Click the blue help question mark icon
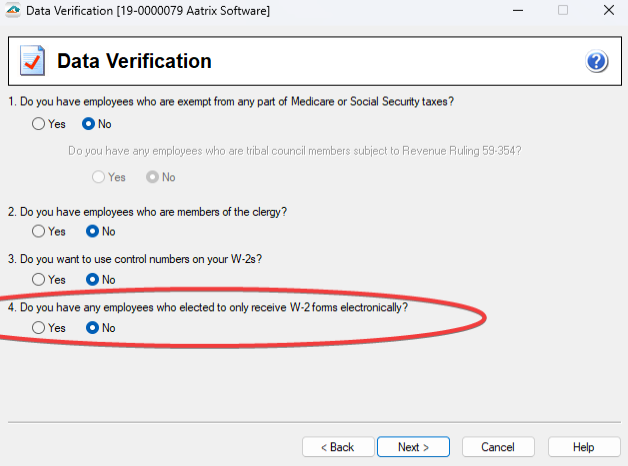The width and height of the screenshot is (628, 466). click(x=596, y=62)
